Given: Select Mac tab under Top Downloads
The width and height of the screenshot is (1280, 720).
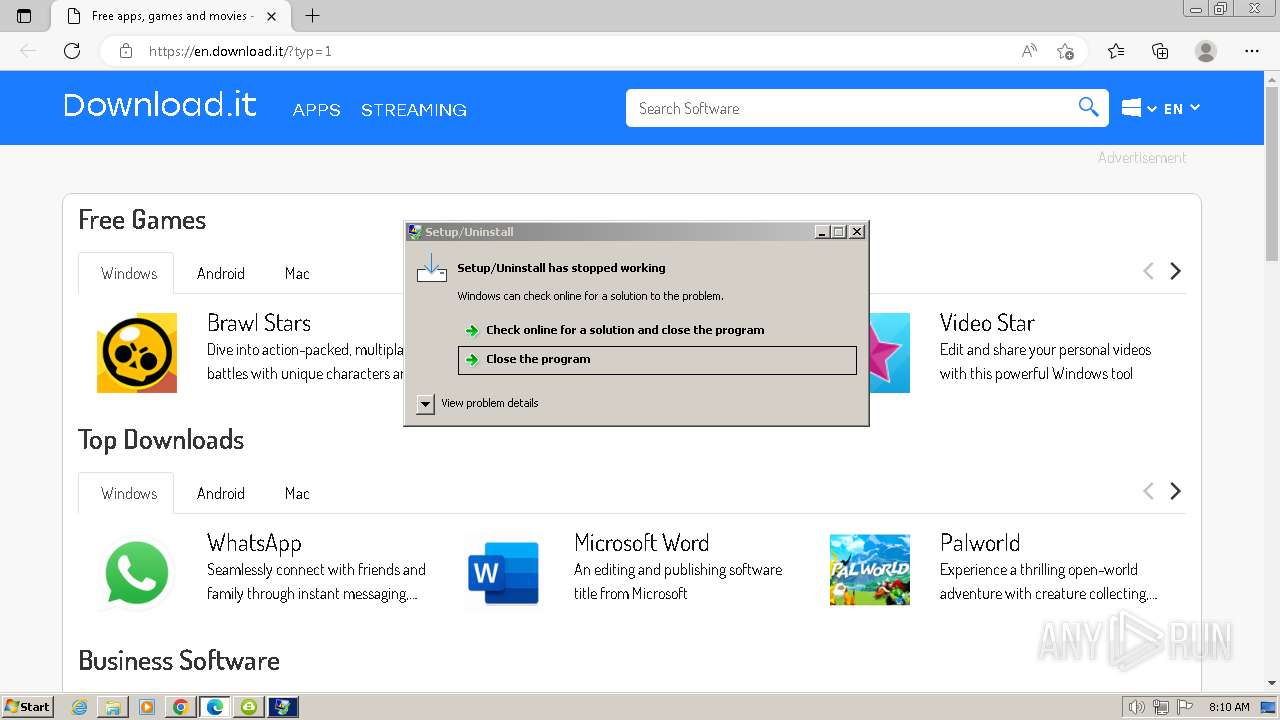Looking at the screenshot, I should (297, 493).
